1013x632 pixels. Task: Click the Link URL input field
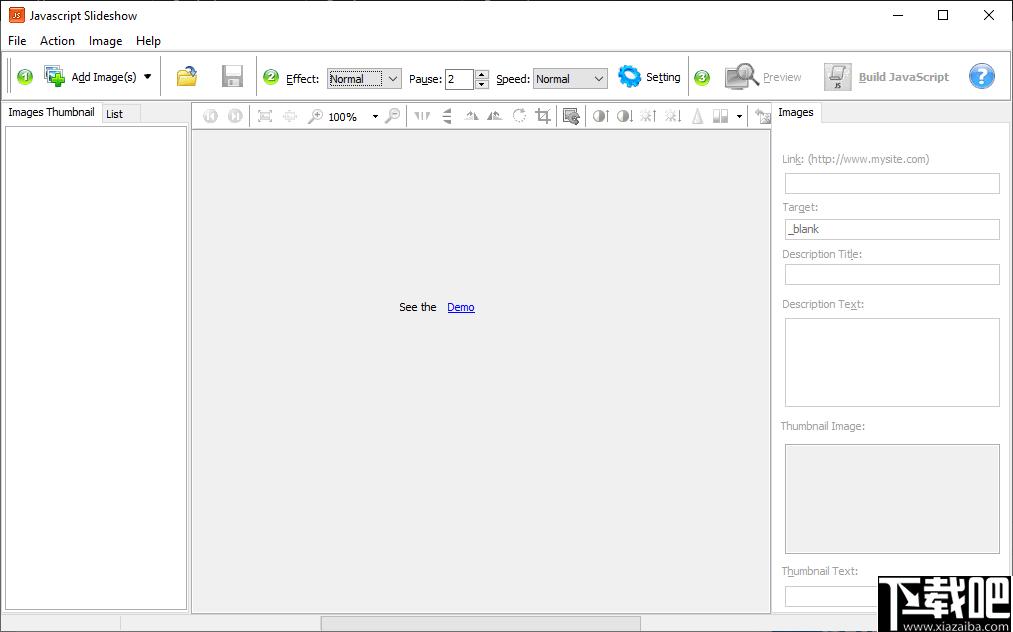tap(892, 184)
